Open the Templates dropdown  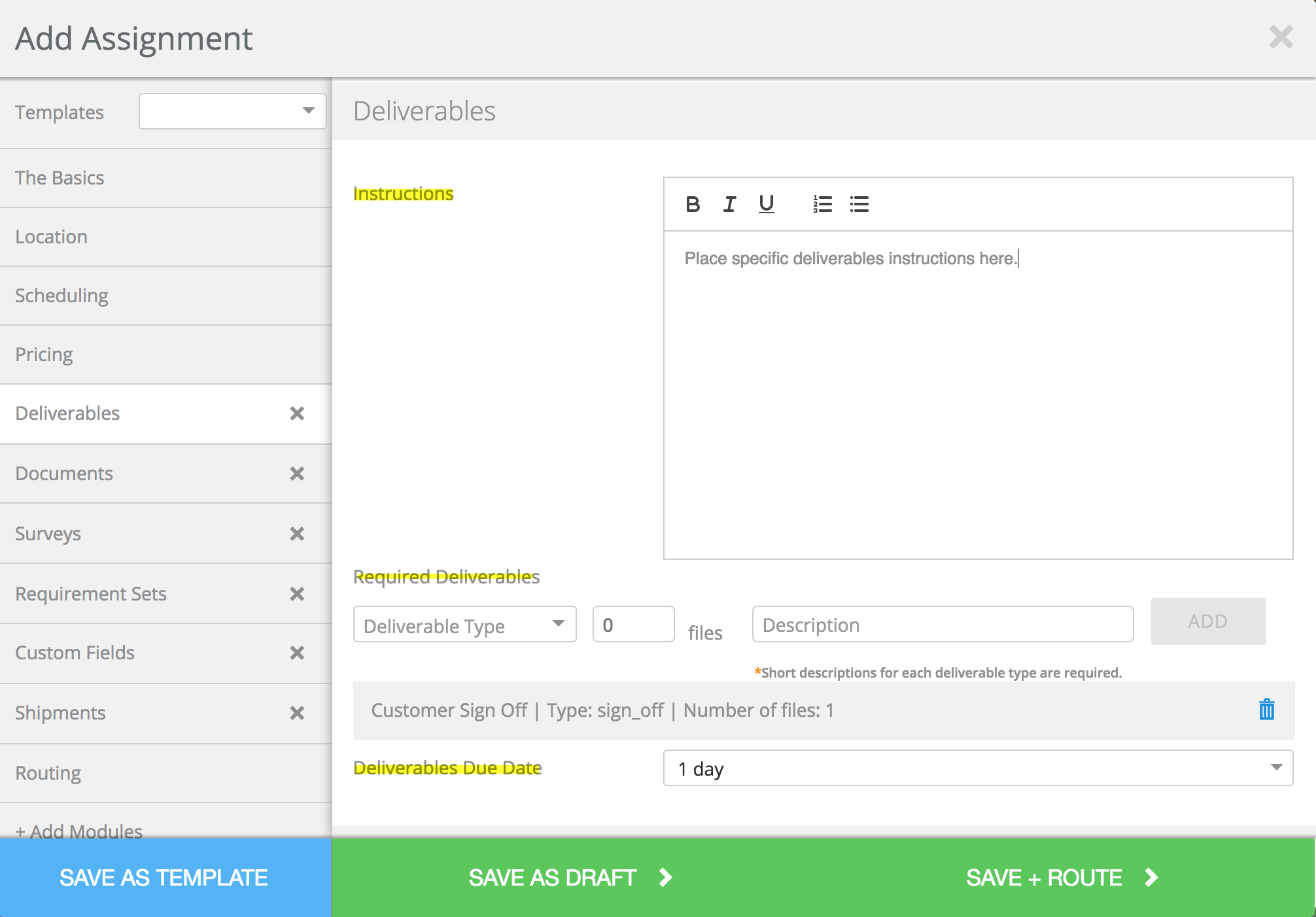(232, 111)
